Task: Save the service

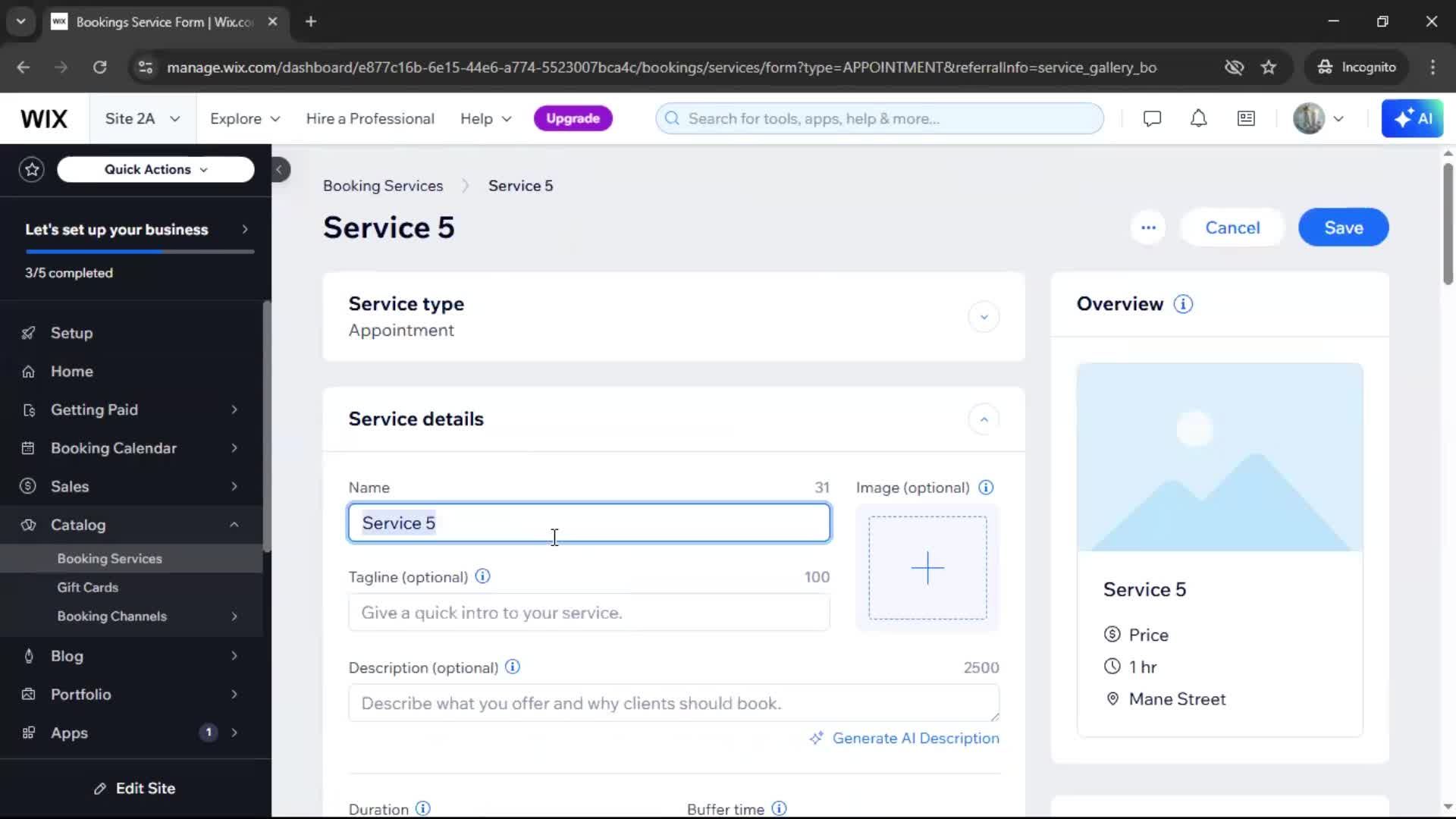Action: click(1343, 227)
